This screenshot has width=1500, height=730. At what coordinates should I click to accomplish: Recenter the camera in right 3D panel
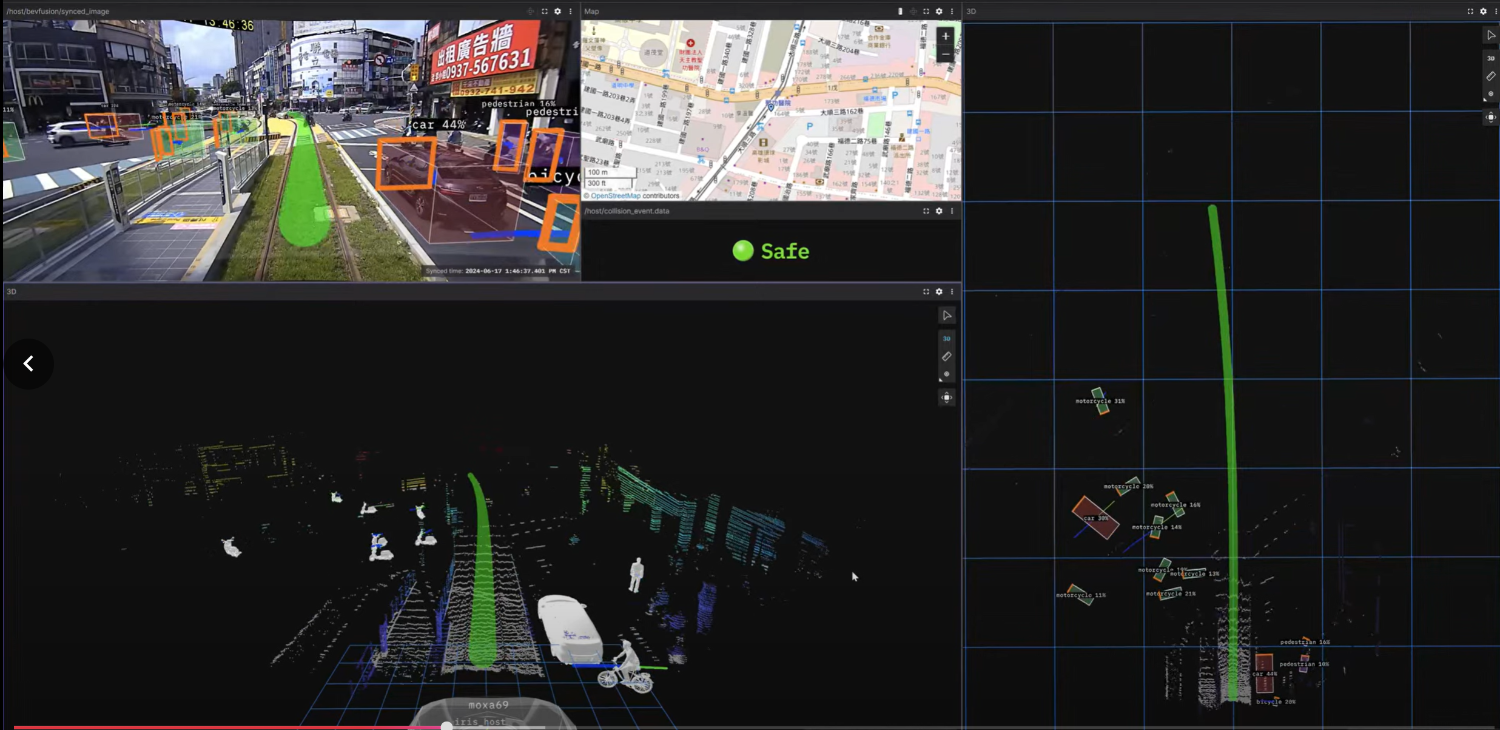coord(1491,117)
